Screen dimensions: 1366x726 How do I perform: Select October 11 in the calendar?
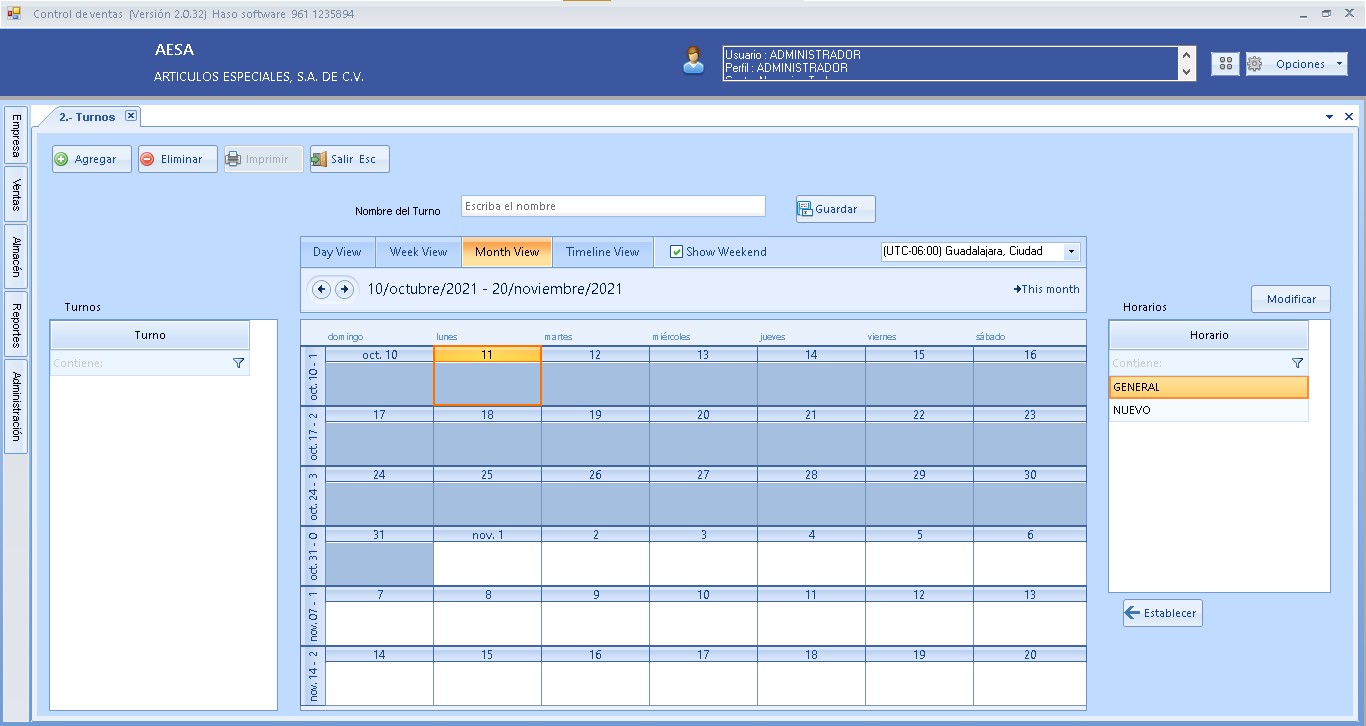(x=487, y=376)
